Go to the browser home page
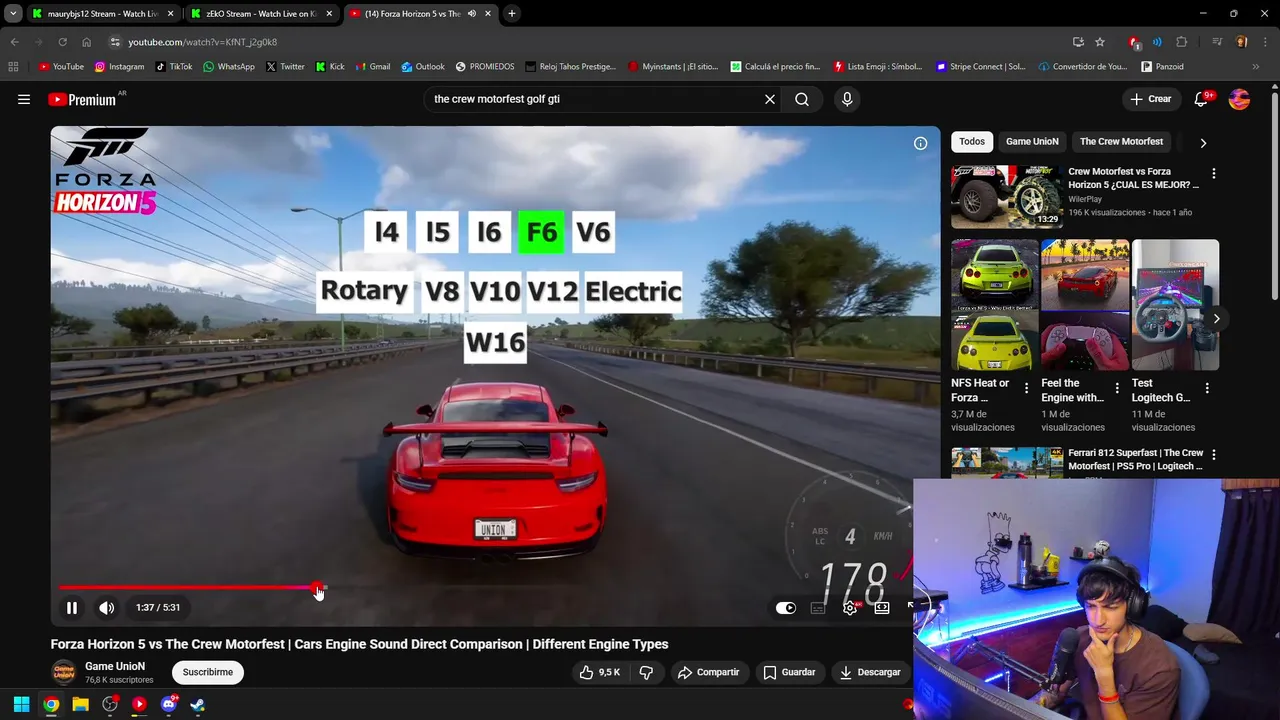Image resolution: width=1280 pixels, height=720 pixels. [x=86, y=42]
